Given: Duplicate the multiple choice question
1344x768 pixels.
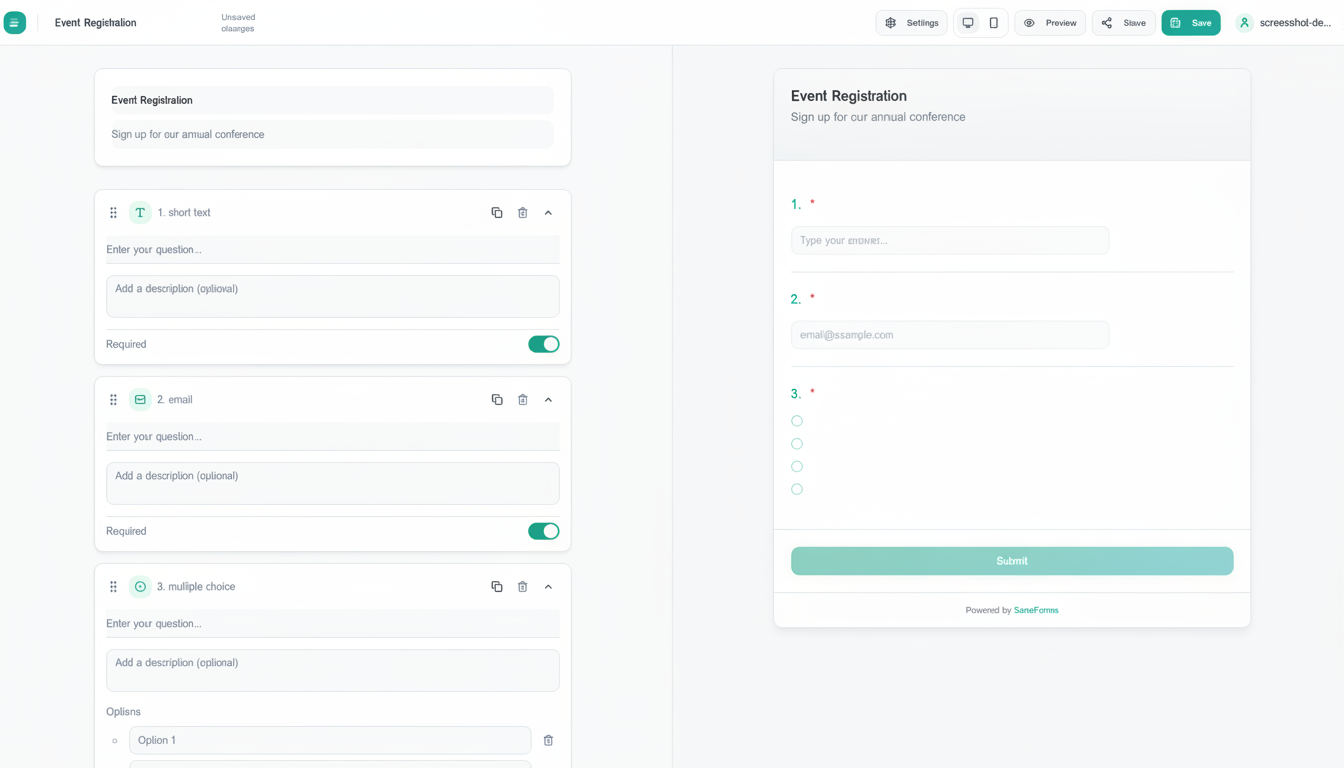Looking at the screenshot, I should point(497,587).
